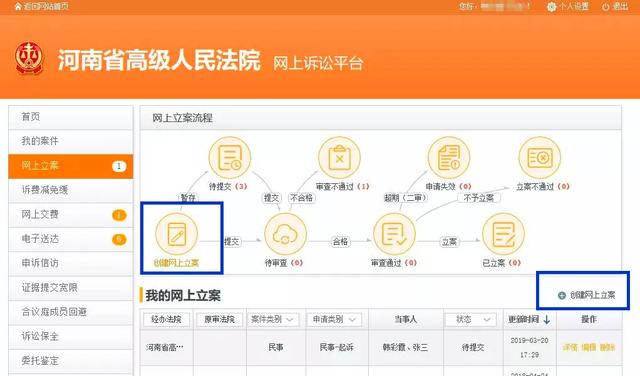Click the 申请失效 (0) label

click(449, 187)
